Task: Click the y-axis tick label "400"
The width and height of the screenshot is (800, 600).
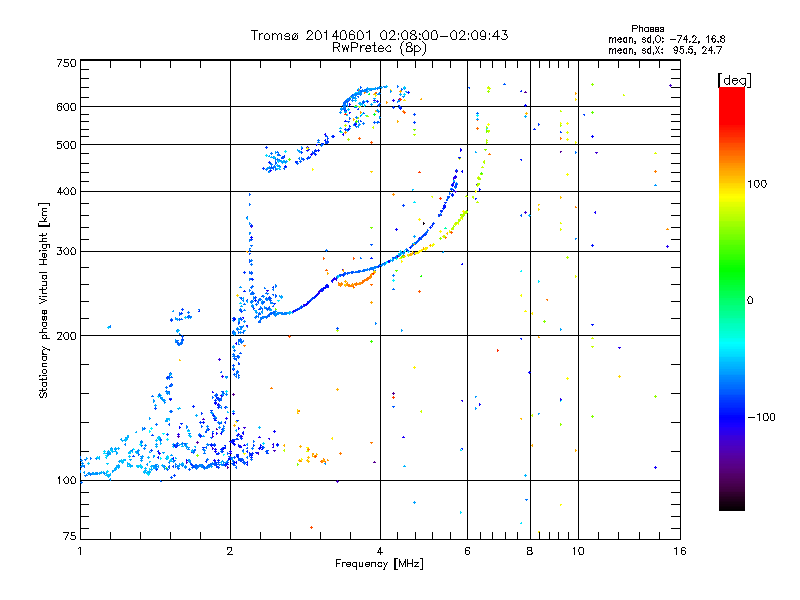Action: (66, 191)
